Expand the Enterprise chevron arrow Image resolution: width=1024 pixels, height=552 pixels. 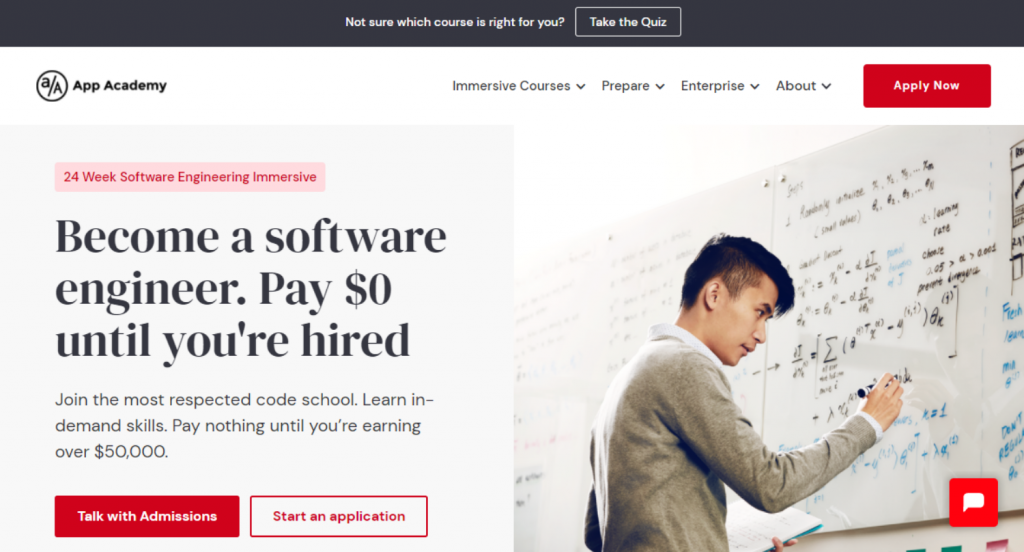(754, 86)
